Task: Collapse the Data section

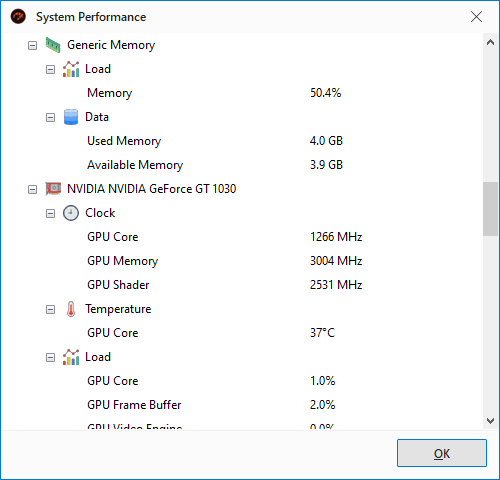Action: (x=50, y=117)
